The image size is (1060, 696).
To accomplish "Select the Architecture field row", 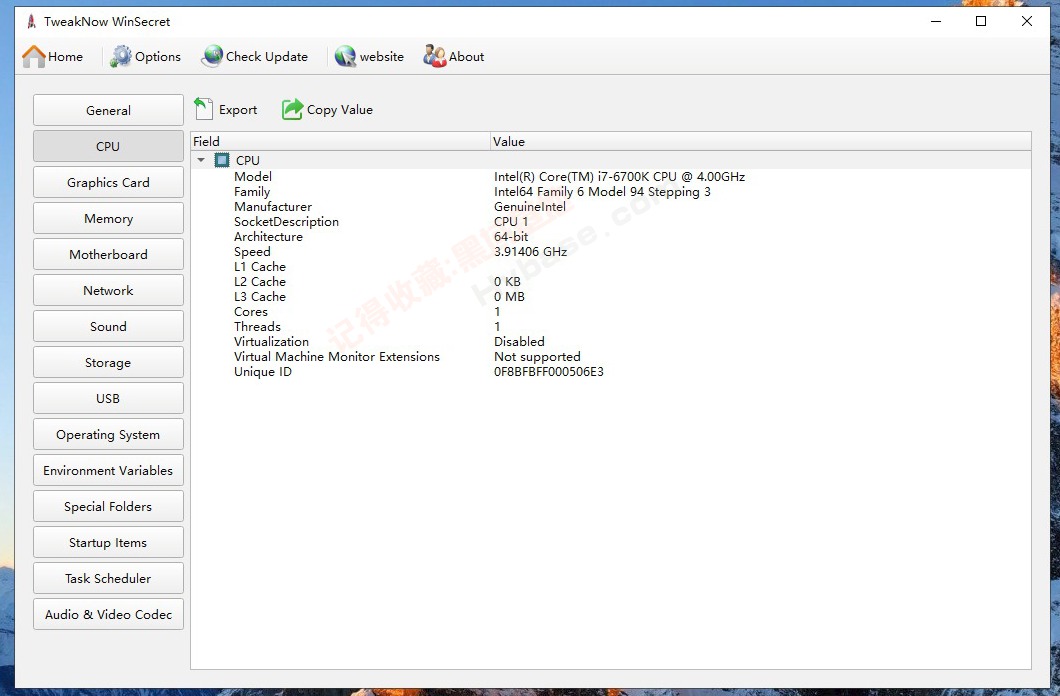I will (611, 237).
